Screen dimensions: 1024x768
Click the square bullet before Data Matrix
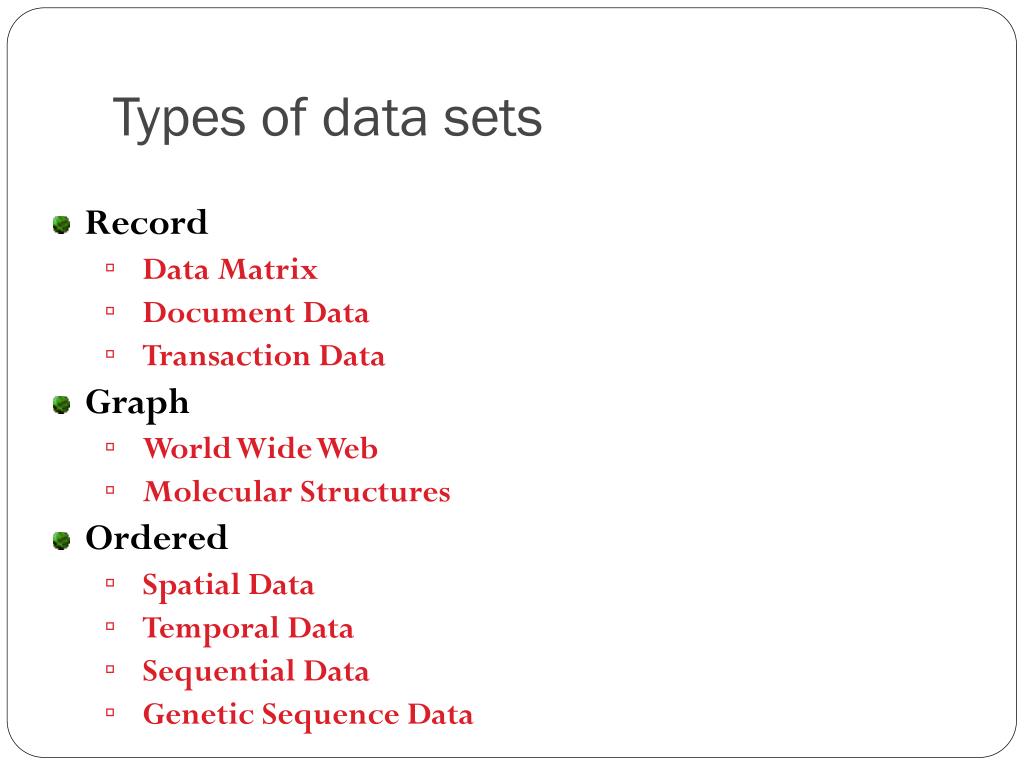110,268
